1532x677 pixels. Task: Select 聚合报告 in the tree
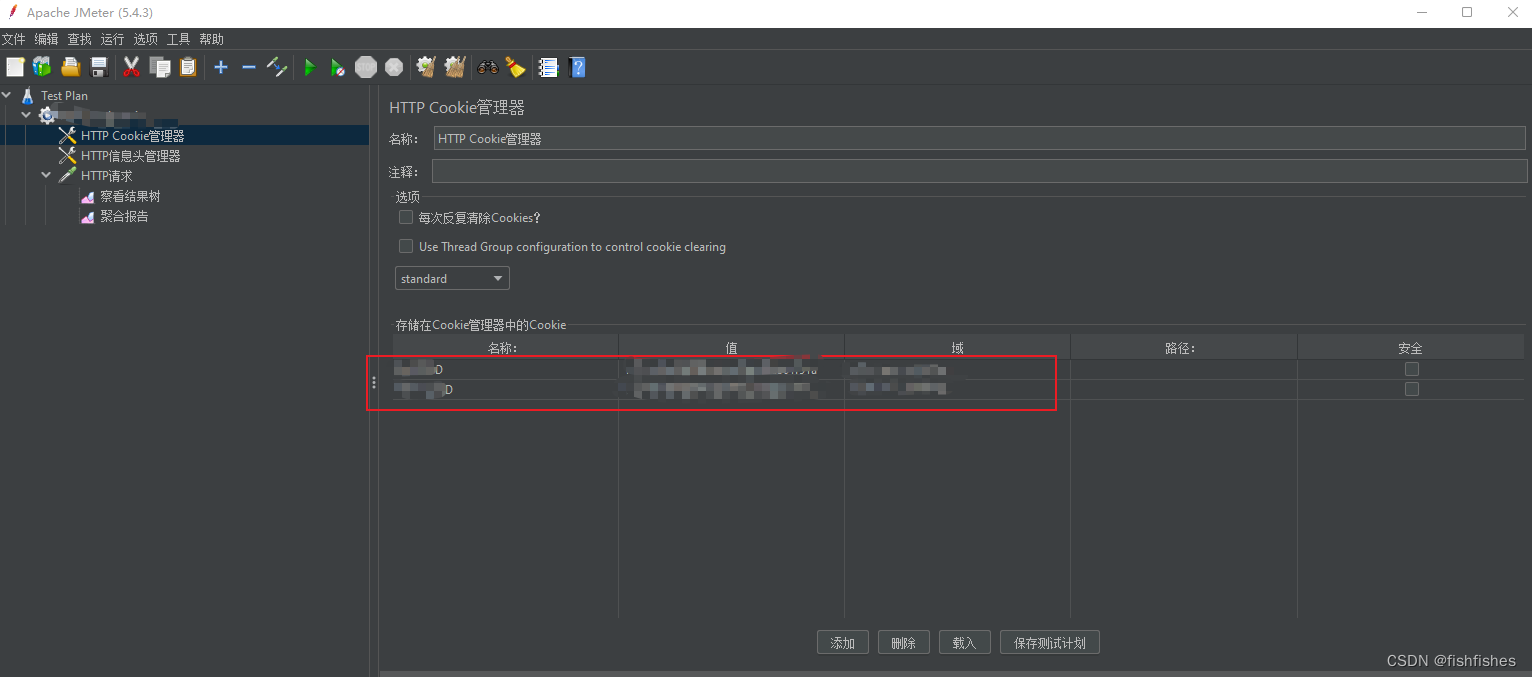point(124,217)
